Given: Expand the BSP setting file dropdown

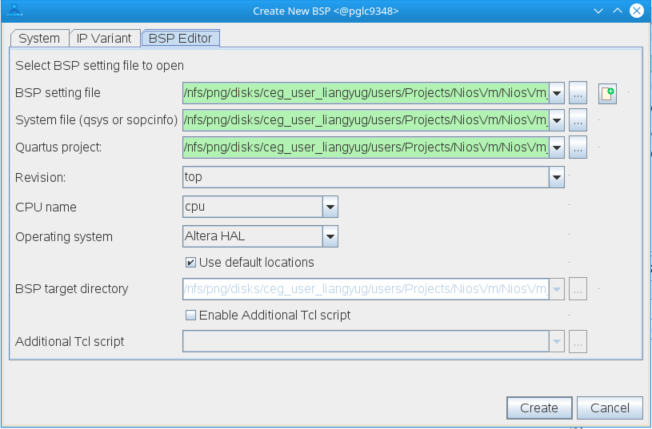Looking at the screenshot, I should (557, 94).
